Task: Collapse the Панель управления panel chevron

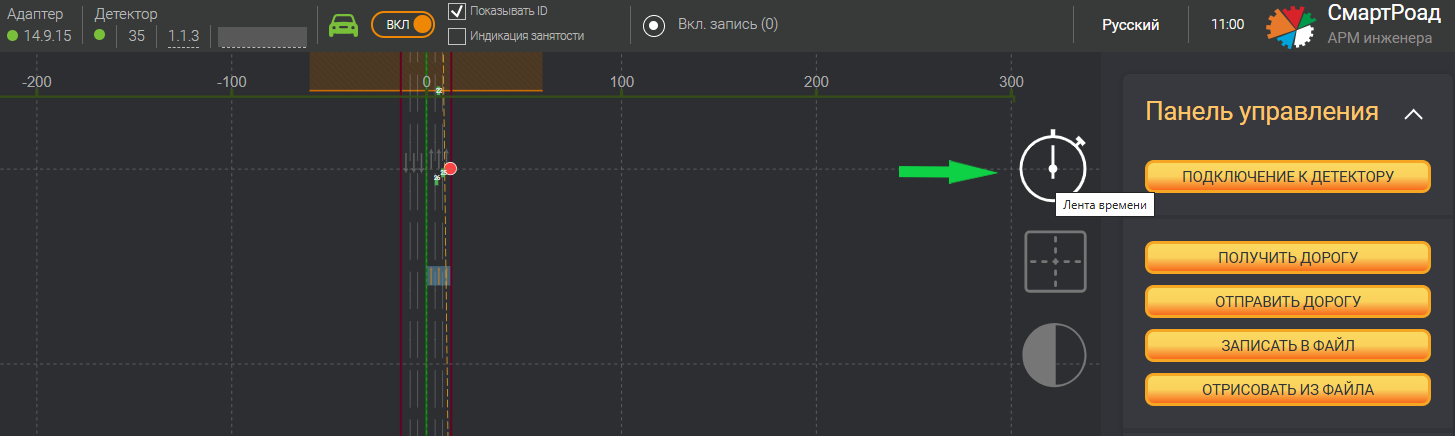Action: click(x=1413, y=113)
